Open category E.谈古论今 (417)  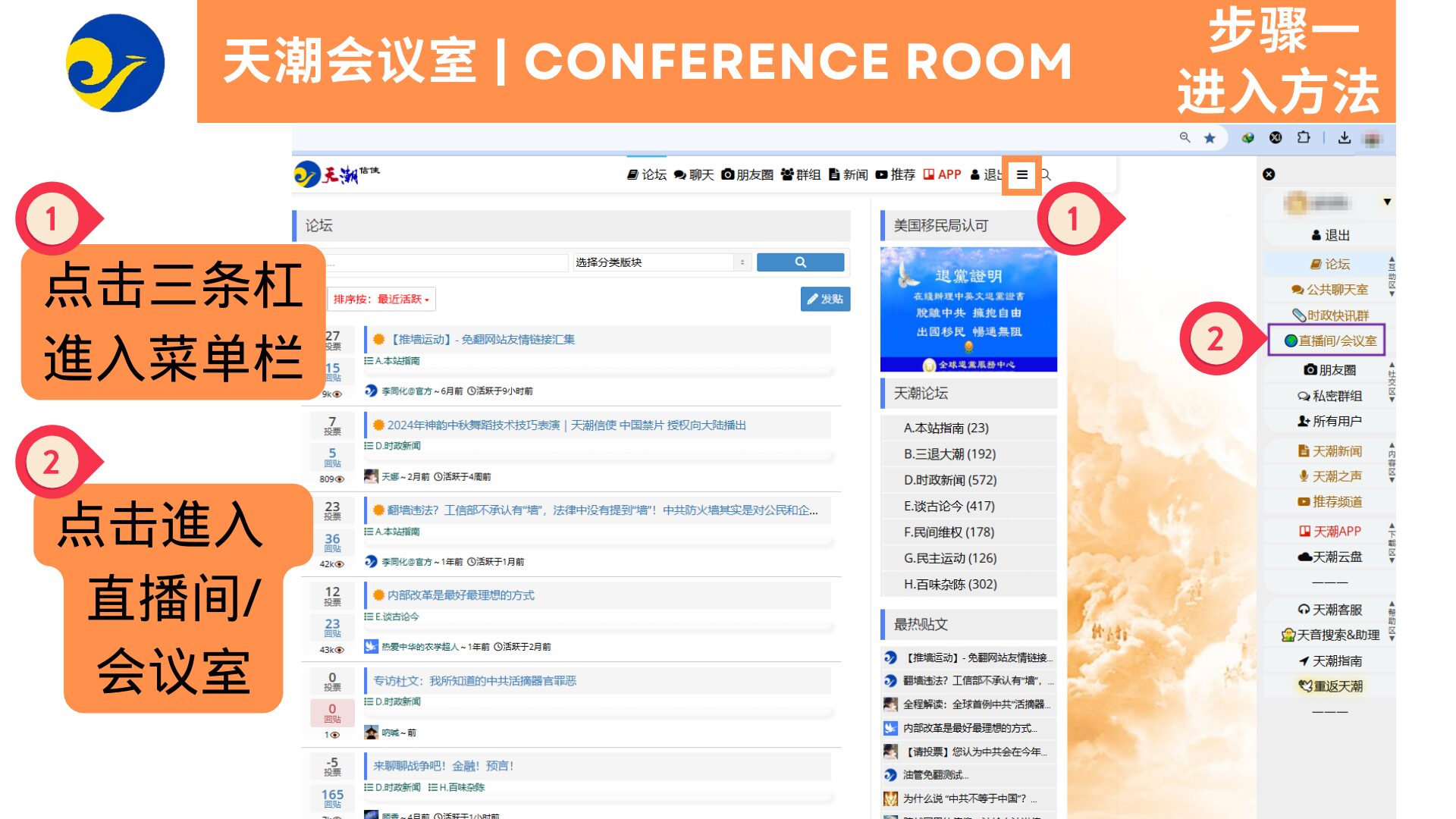click(949, 506)
